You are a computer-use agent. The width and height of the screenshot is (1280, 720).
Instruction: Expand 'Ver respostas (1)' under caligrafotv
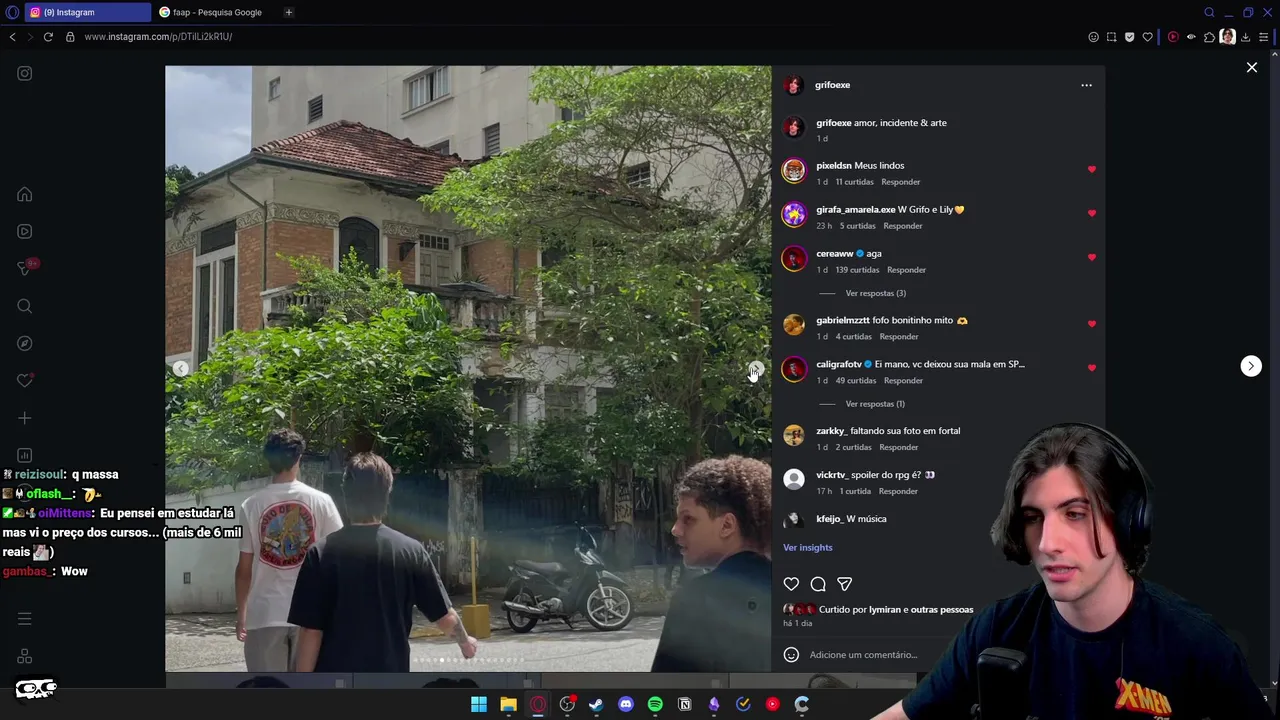coord(875,404)
